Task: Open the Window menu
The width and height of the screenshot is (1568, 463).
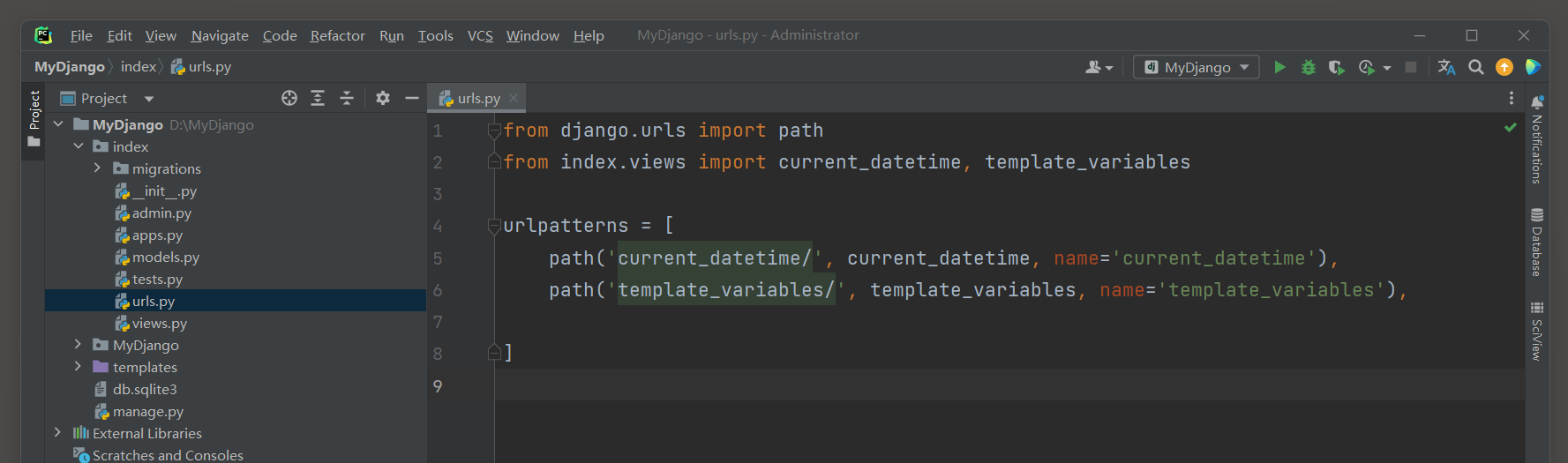Action: coord(533,35)
